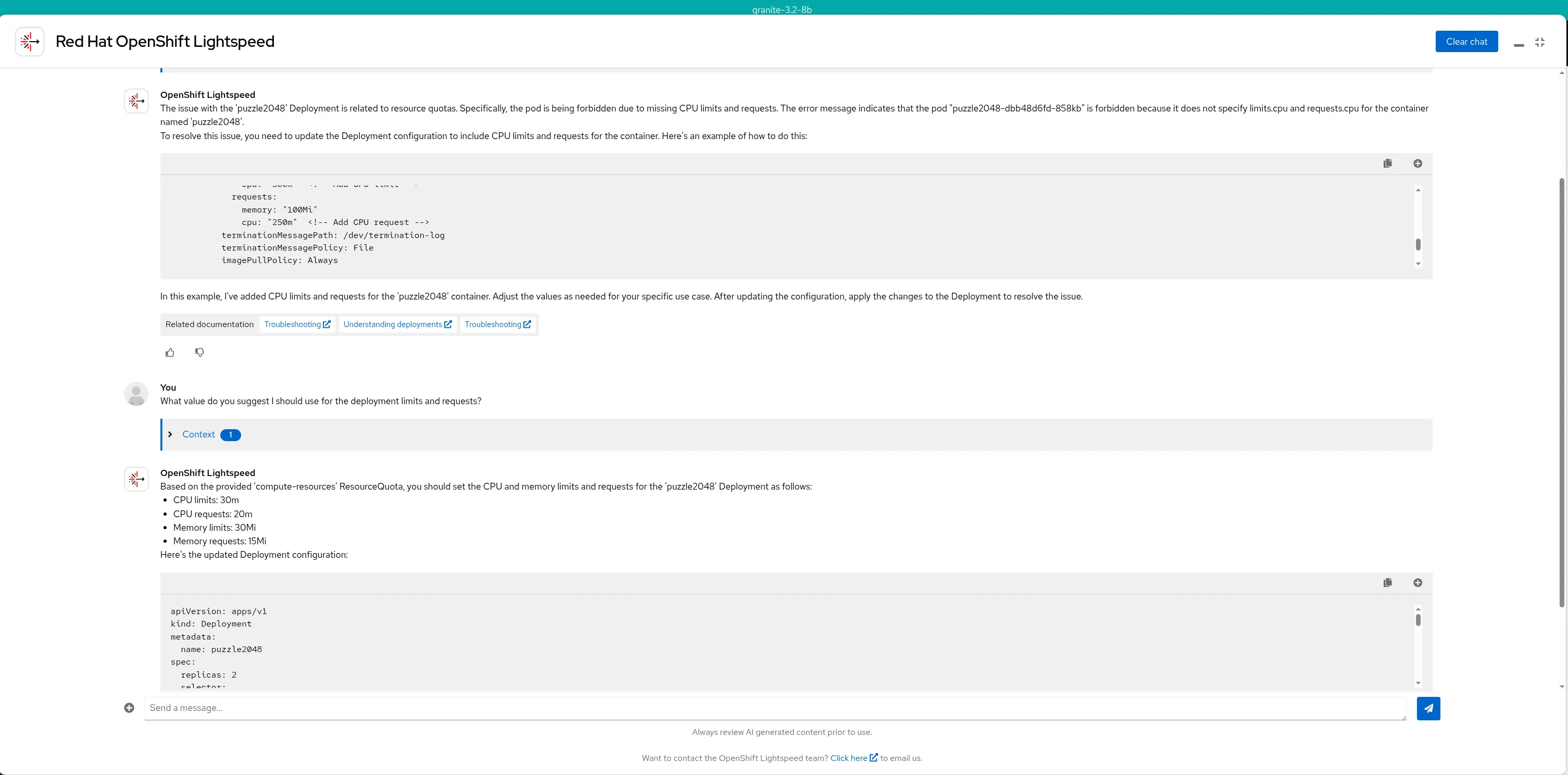Click 'kind: Deployment' code line

210,623
